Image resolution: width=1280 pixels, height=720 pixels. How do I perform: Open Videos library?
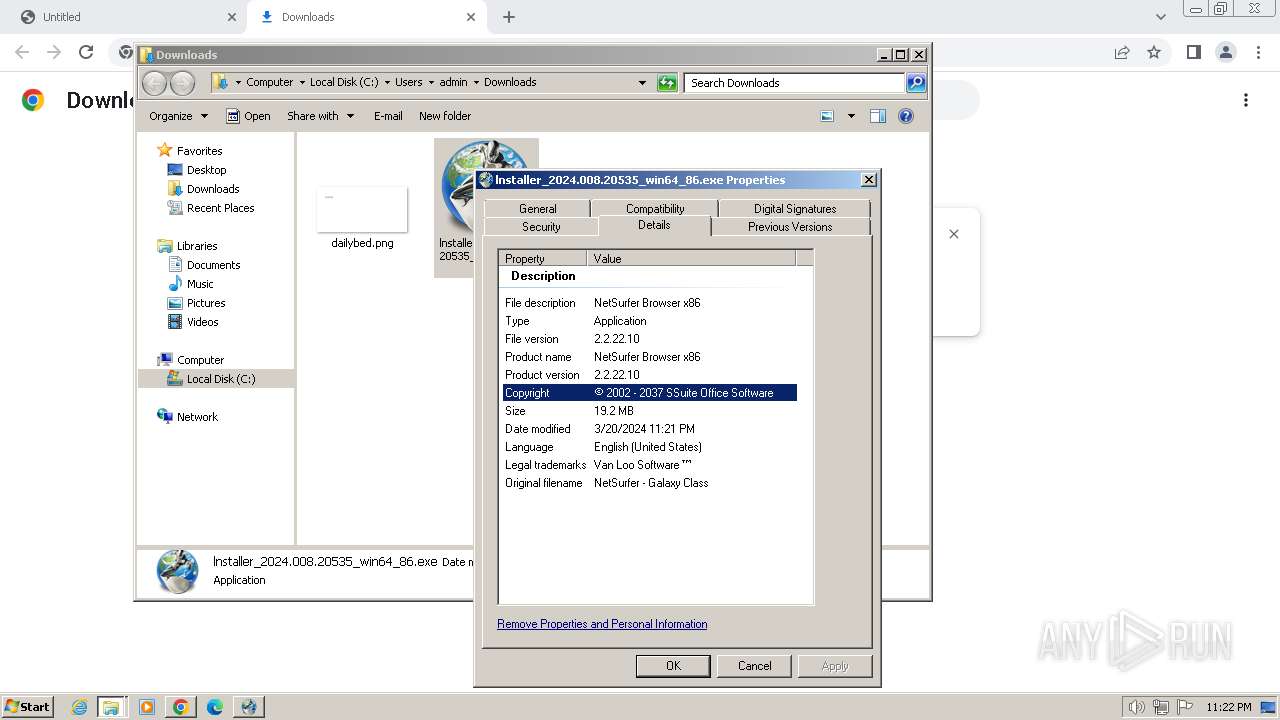point(202,322)
